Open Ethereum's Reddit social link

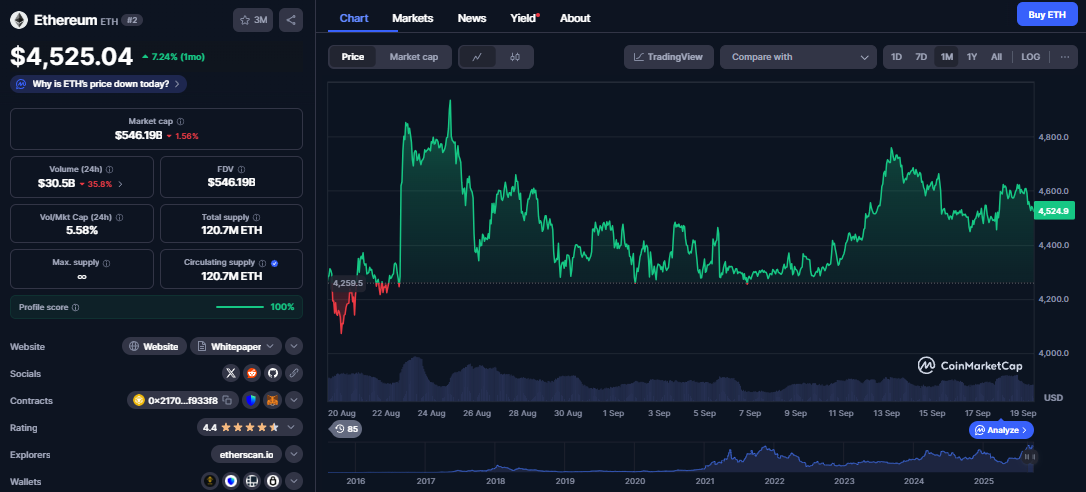click(252, 374)
